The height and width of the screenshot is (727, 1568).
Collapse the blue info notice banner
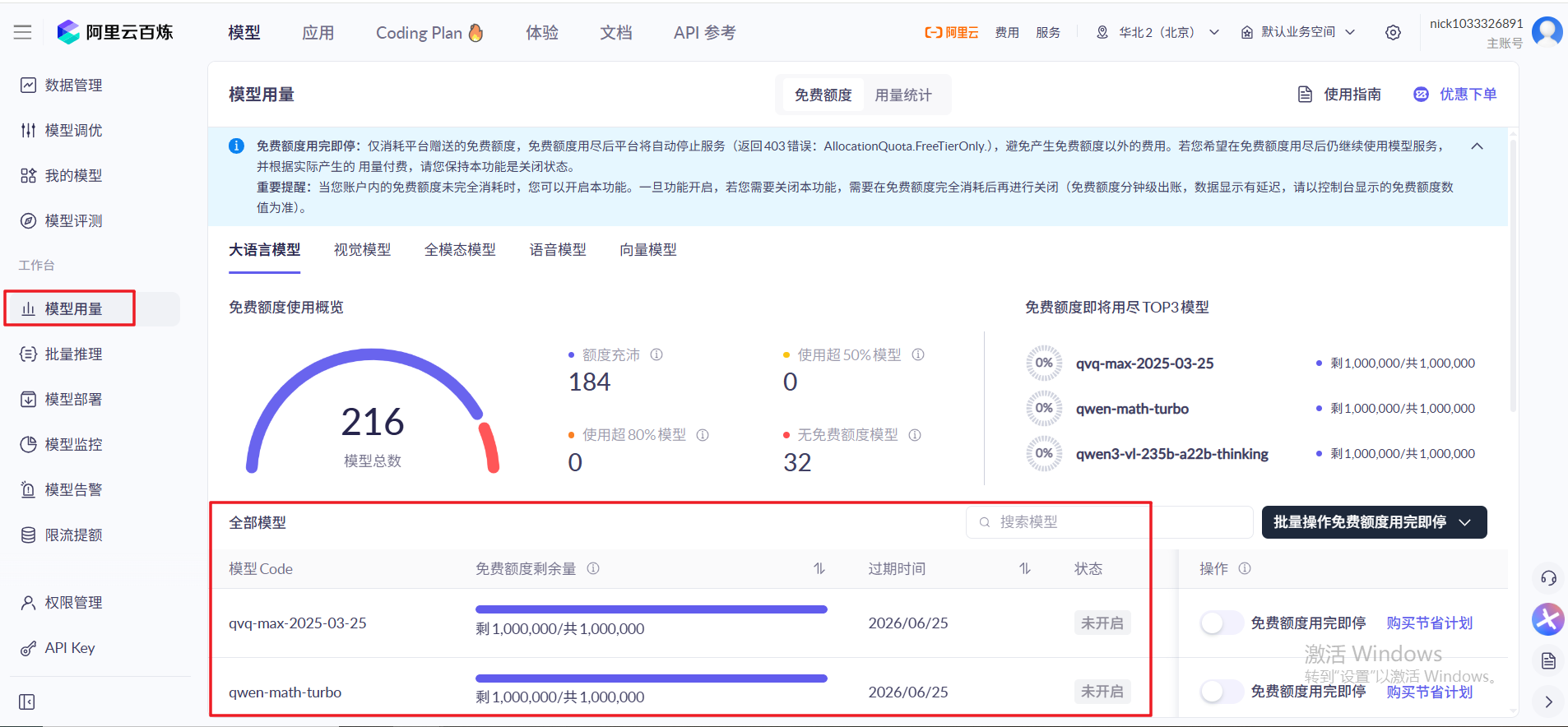[x=1477, y=146]
